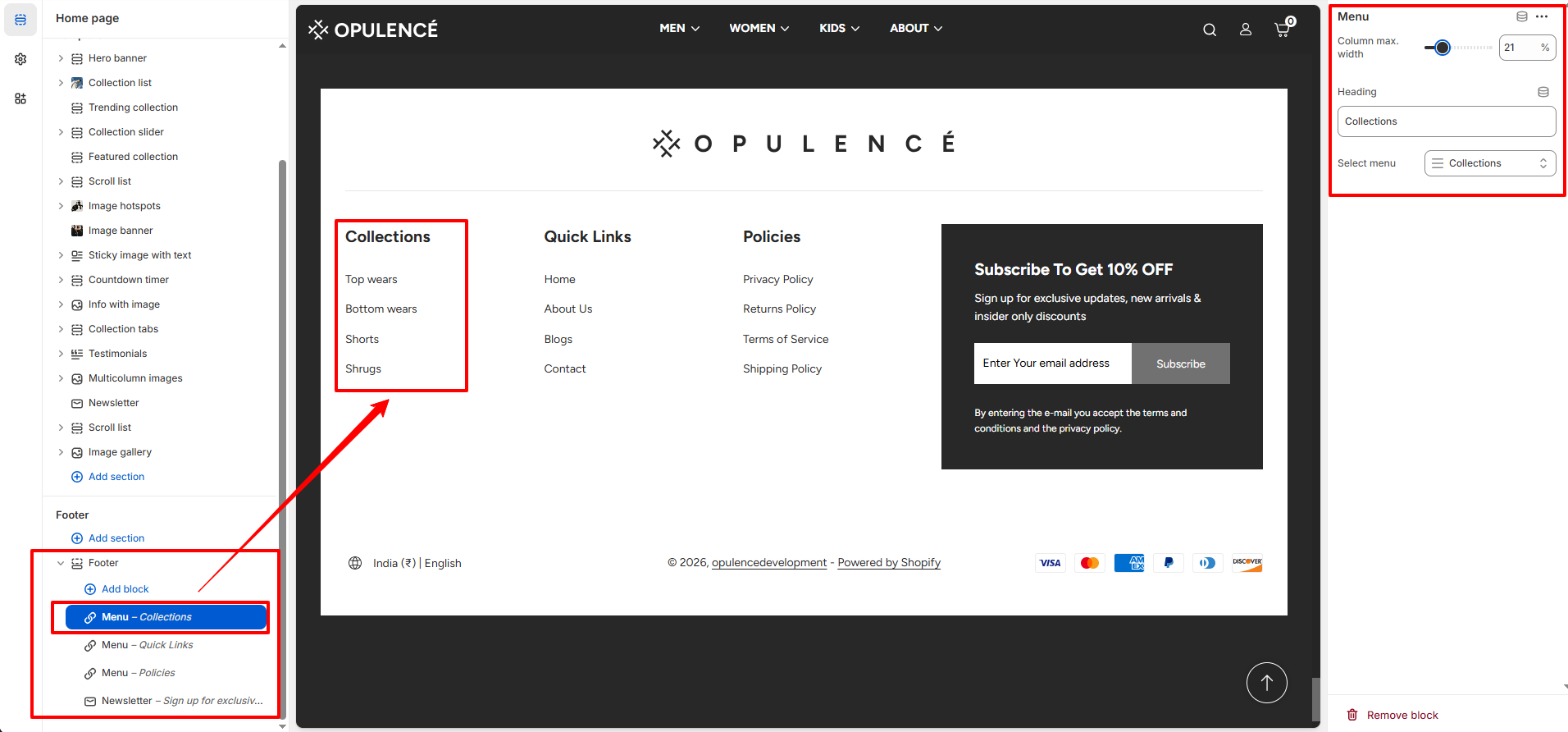Expand the Multicolumn images section
The image size is (1568, 732).
point(61,378)
